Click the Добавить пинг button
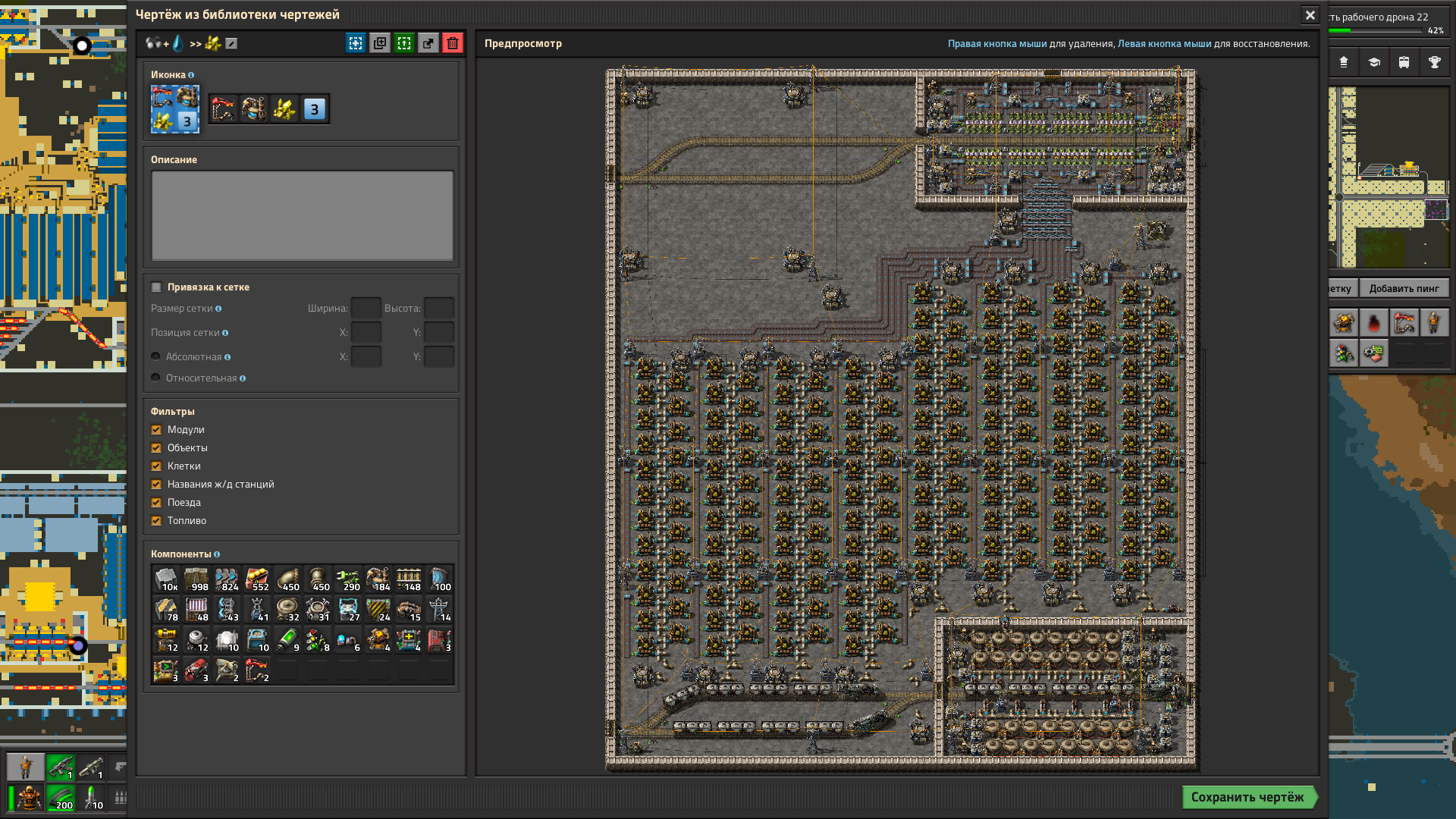Image resolution: width=1456 pixels, height=819 pixels. point(1404,288)
